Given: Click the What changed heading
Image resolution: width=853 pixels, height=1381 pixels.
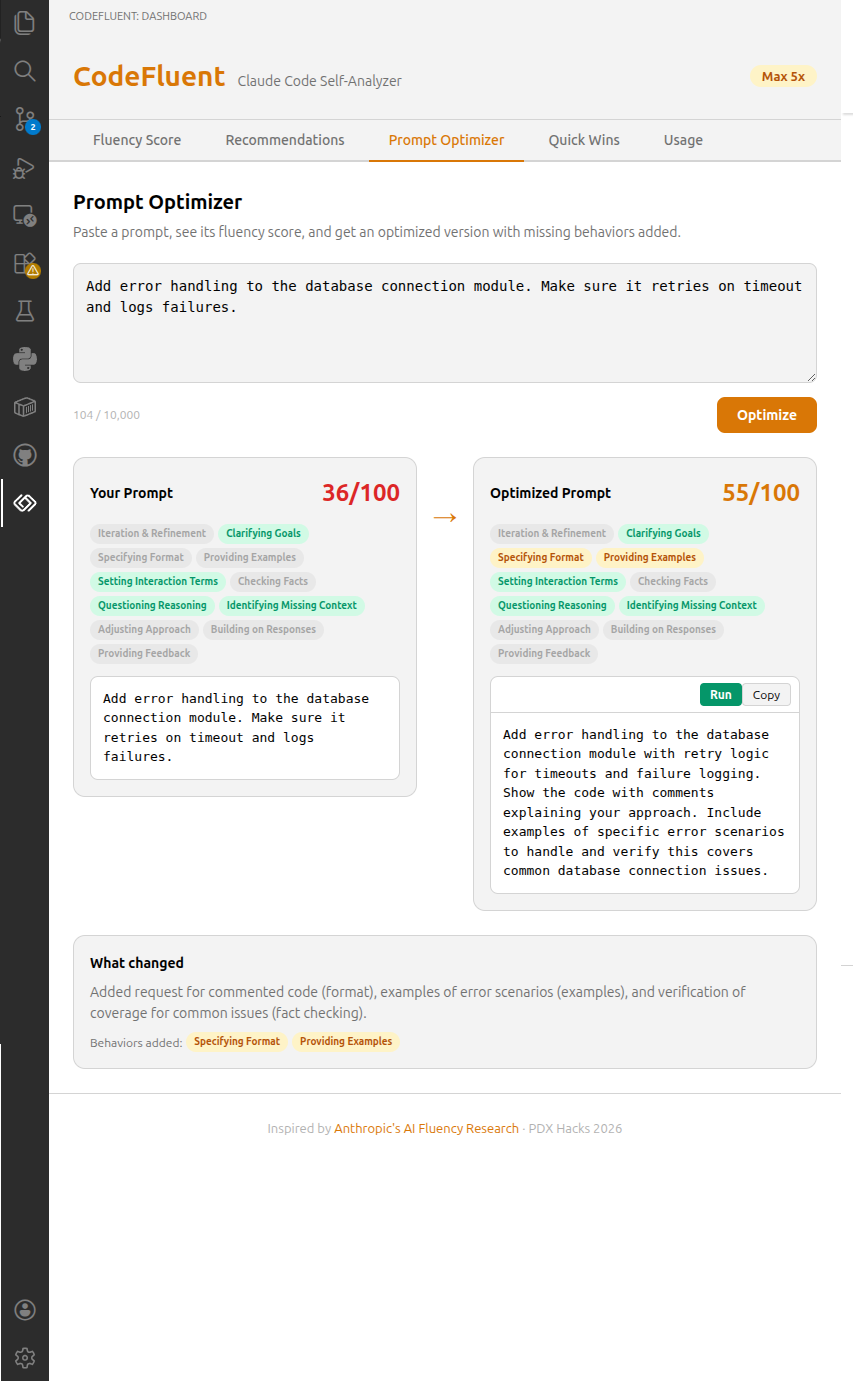Looking at the screenshot, I should point(137,963).
